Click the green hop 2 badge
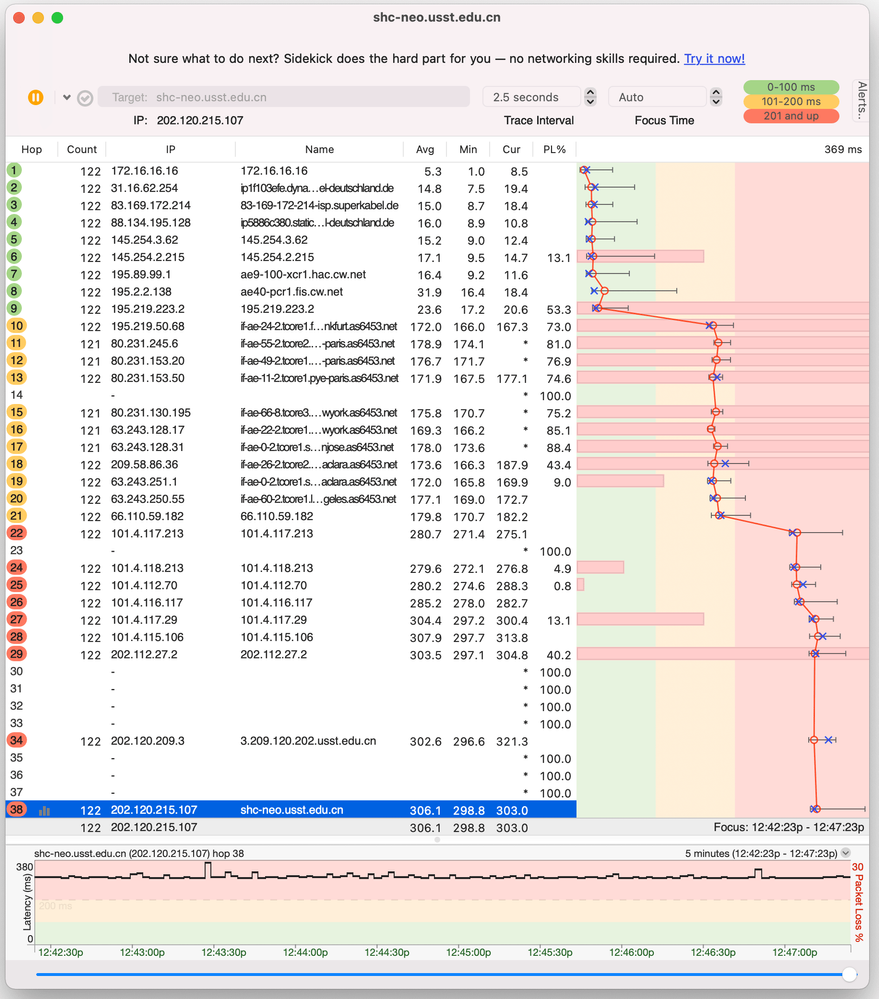 [14, 187]
